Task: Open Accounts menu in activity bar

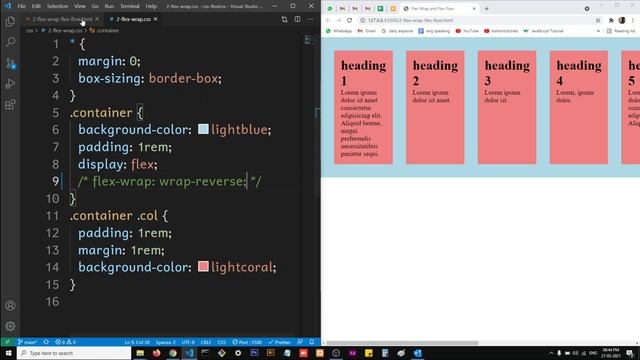Action: click(10, 305)
